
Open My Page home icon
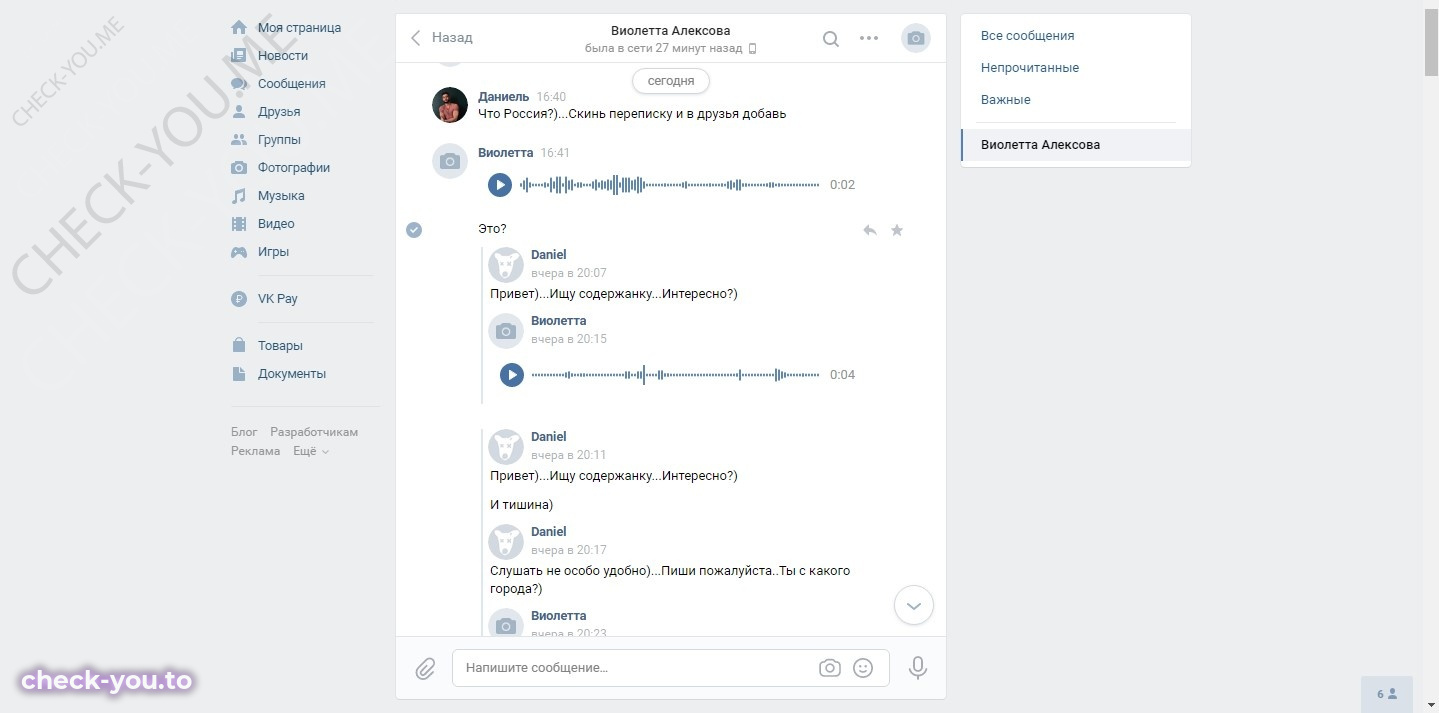239,28
